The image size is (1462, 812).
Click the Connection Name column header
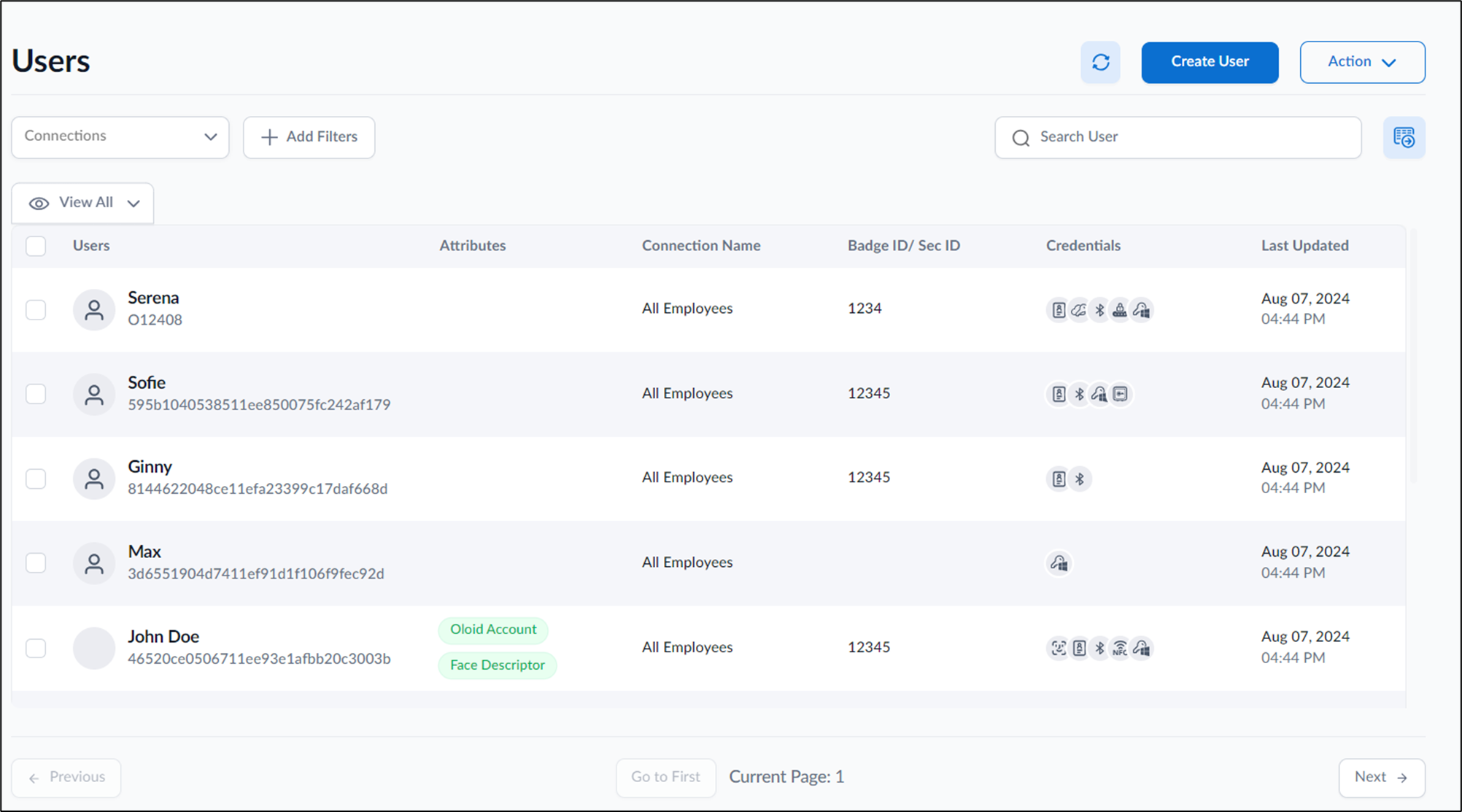coord(701,246)
